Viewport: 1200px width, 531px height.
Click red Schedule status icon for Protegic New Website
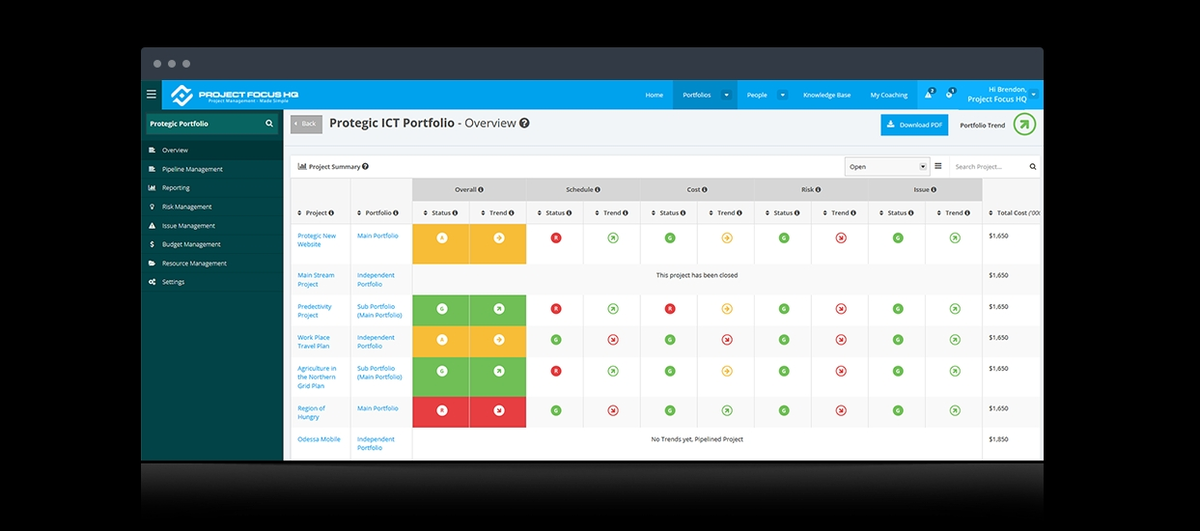[556, 238]
